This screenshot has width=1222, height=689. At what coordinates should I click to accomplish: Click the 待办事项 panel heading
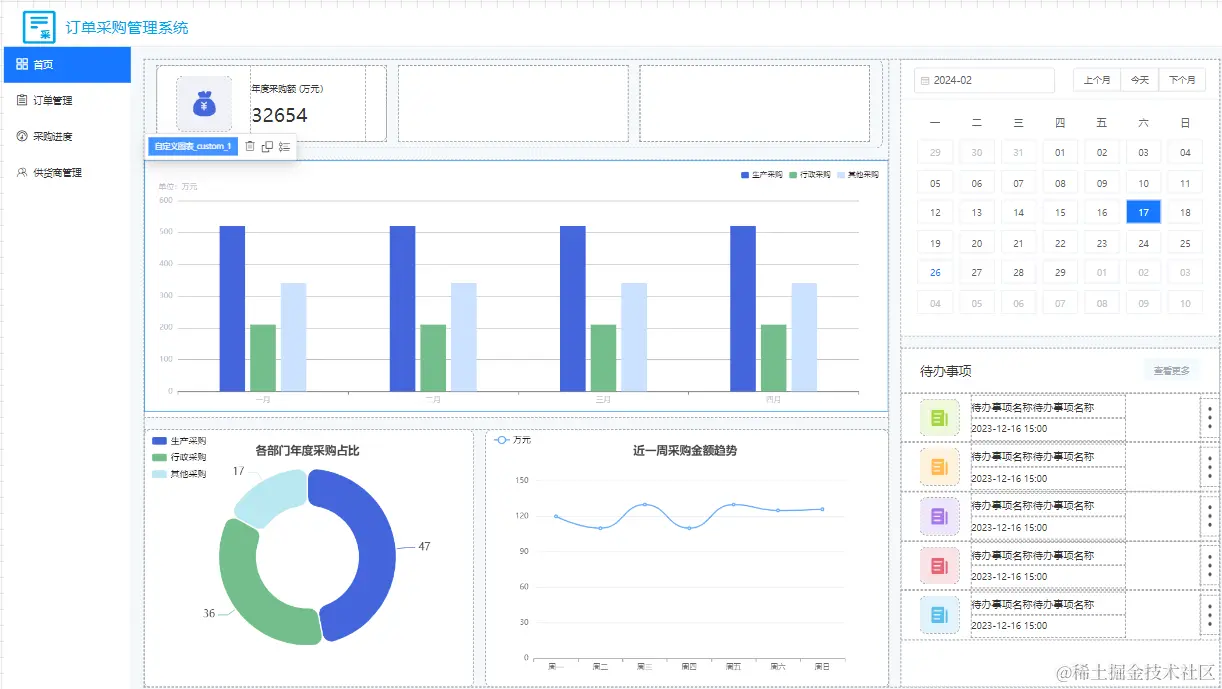(946, 371)
